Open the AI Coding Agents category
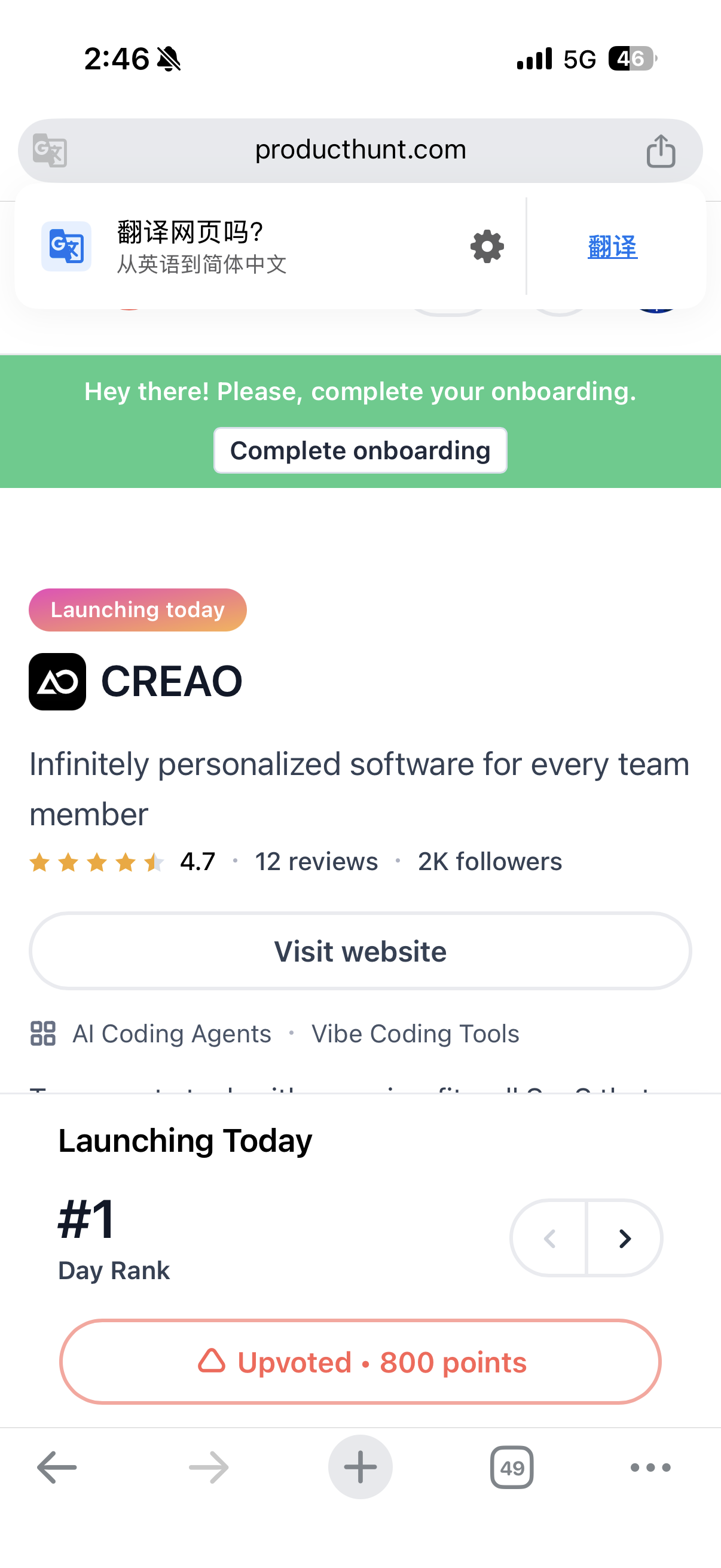The image size is (721, 1568). point(172,1033)
